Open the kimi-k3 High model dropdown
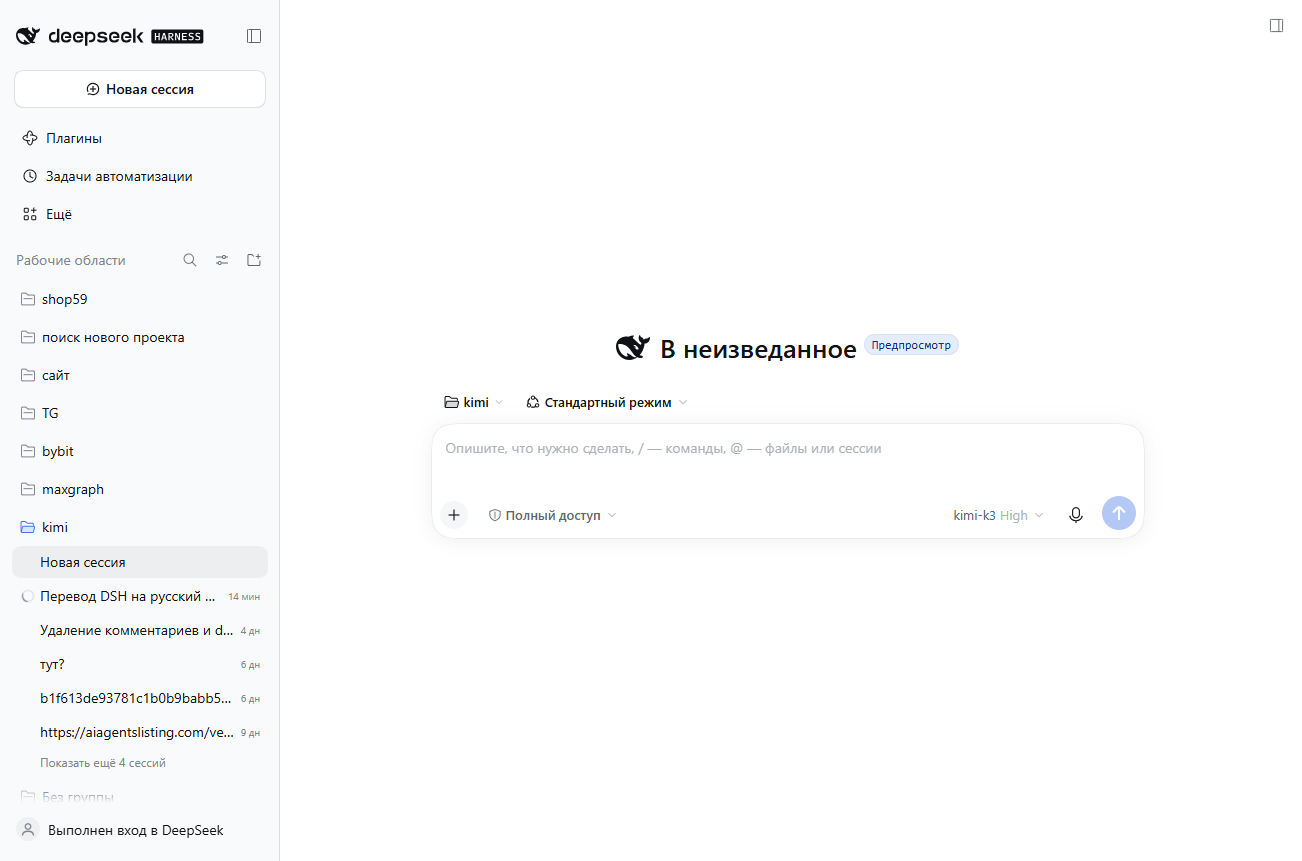 coord(998,515)
